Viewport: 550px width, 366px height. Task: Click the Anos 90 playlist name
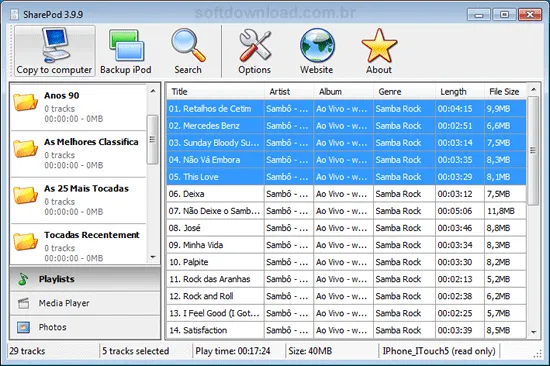[x=62, y=95]
